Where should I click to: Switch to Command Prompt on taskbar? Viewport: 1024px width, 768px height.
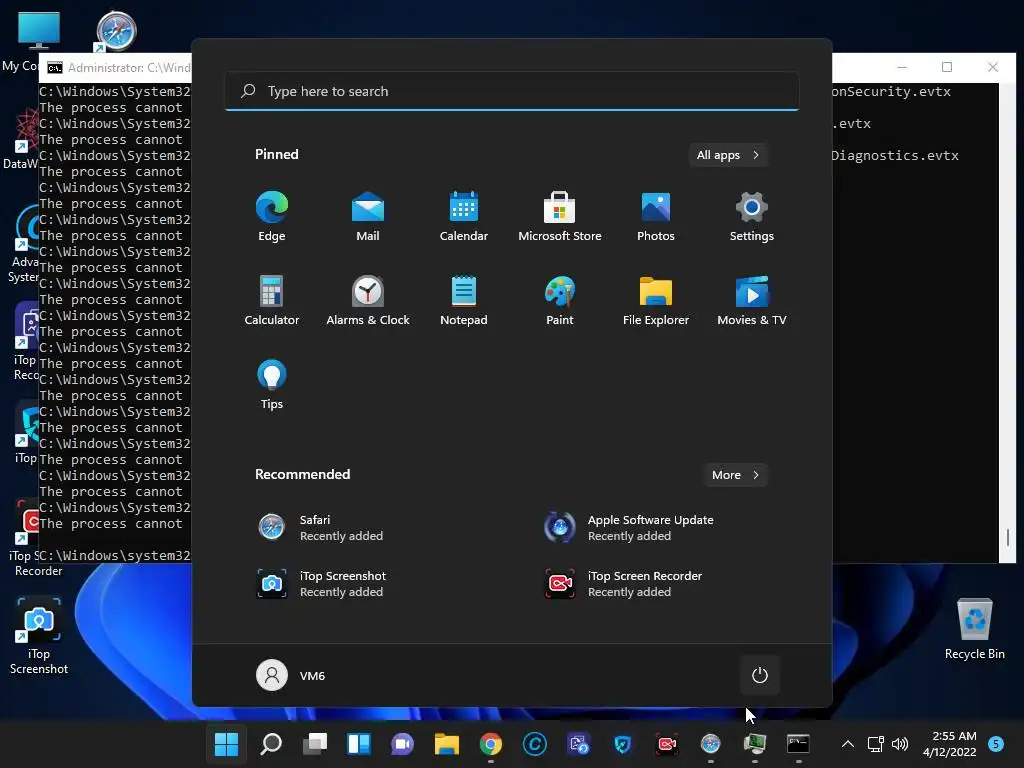(x=798, y=744)
